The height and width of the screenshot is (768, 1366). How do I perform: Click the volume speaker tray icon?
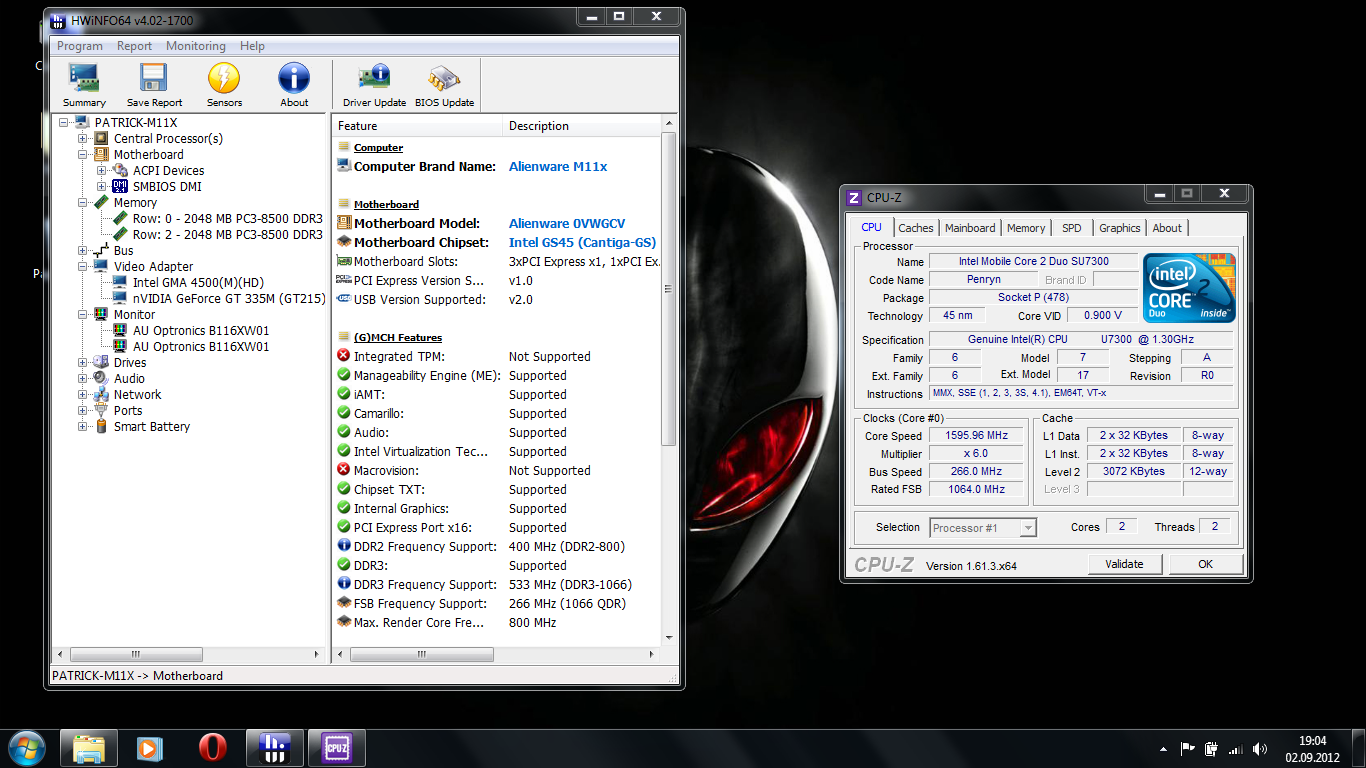click(1260, 749)
